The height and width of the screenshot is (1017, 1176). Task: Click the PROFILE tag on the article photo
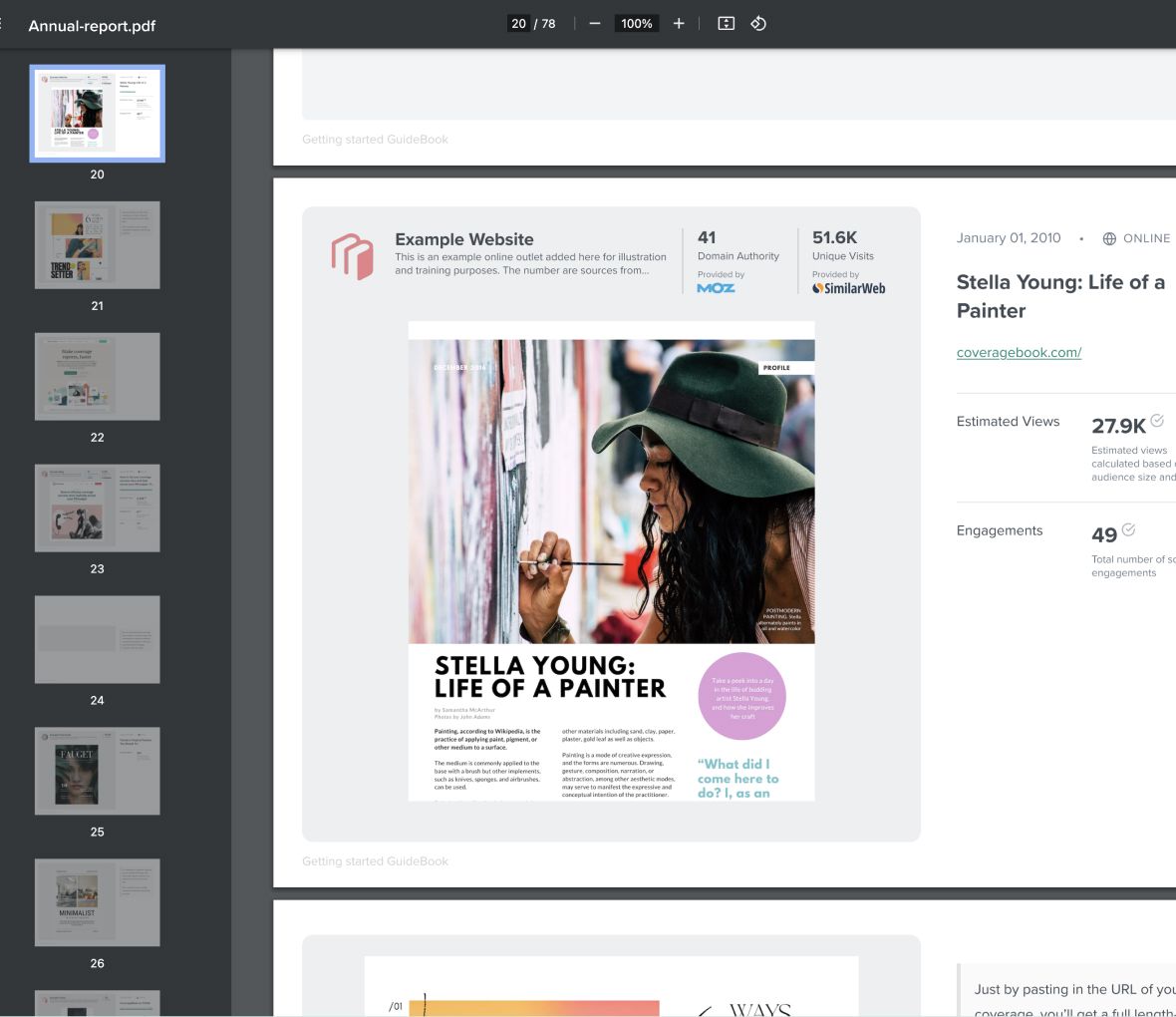(x=785, y=368)
